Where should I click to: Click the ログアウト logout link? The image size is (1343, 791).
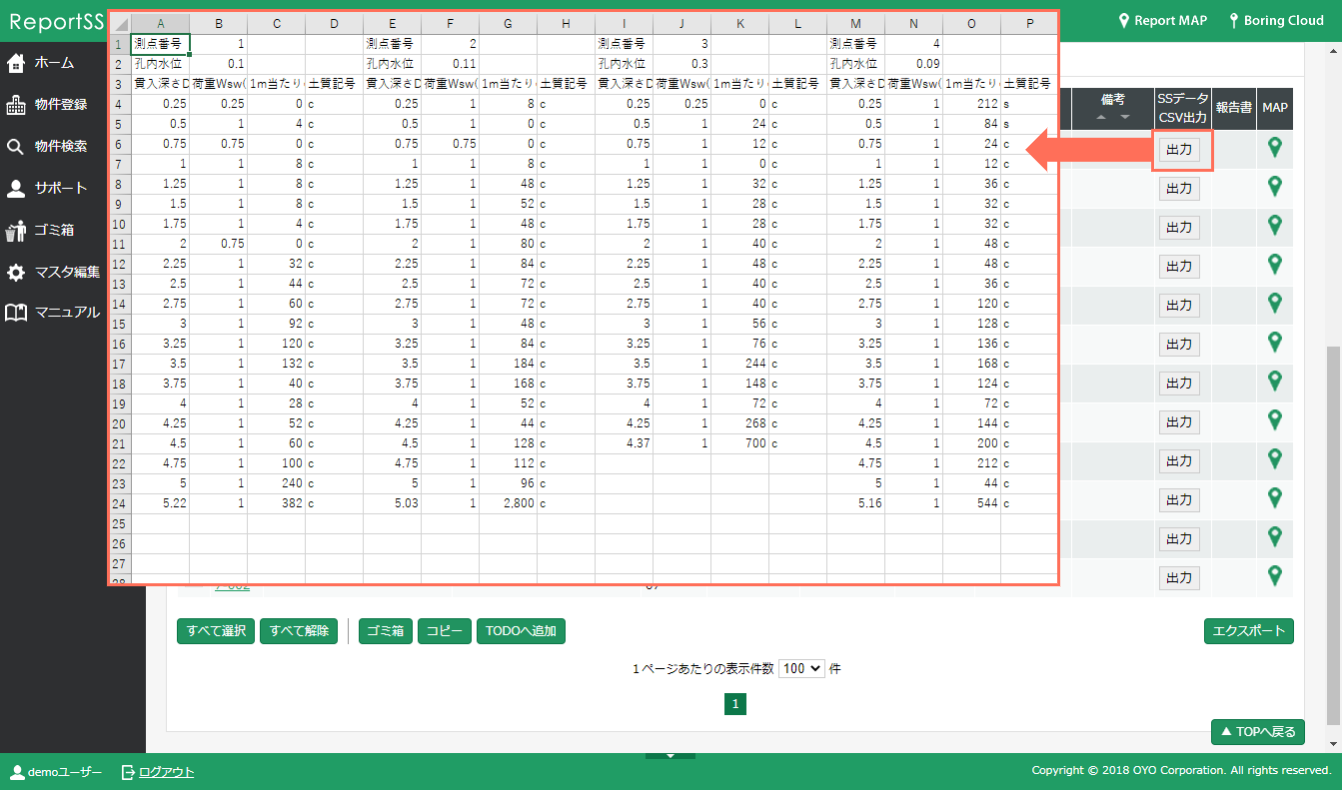click(x=157, y=772)
